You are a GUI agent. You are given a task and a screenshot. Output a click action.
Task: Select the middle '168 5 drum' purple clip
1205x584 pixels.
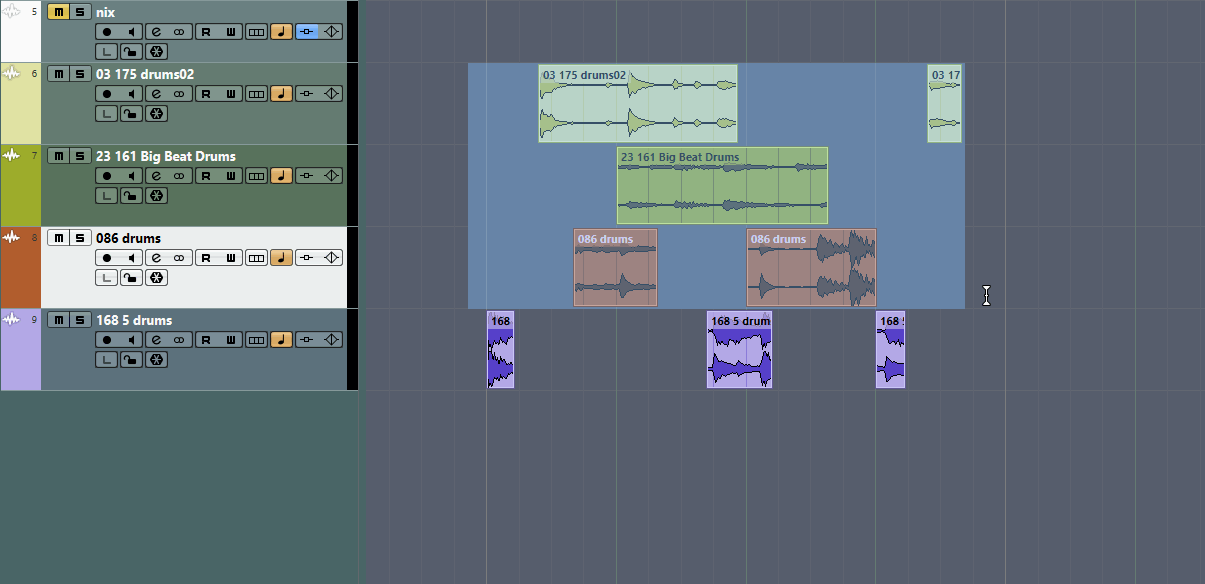point(739,349)
